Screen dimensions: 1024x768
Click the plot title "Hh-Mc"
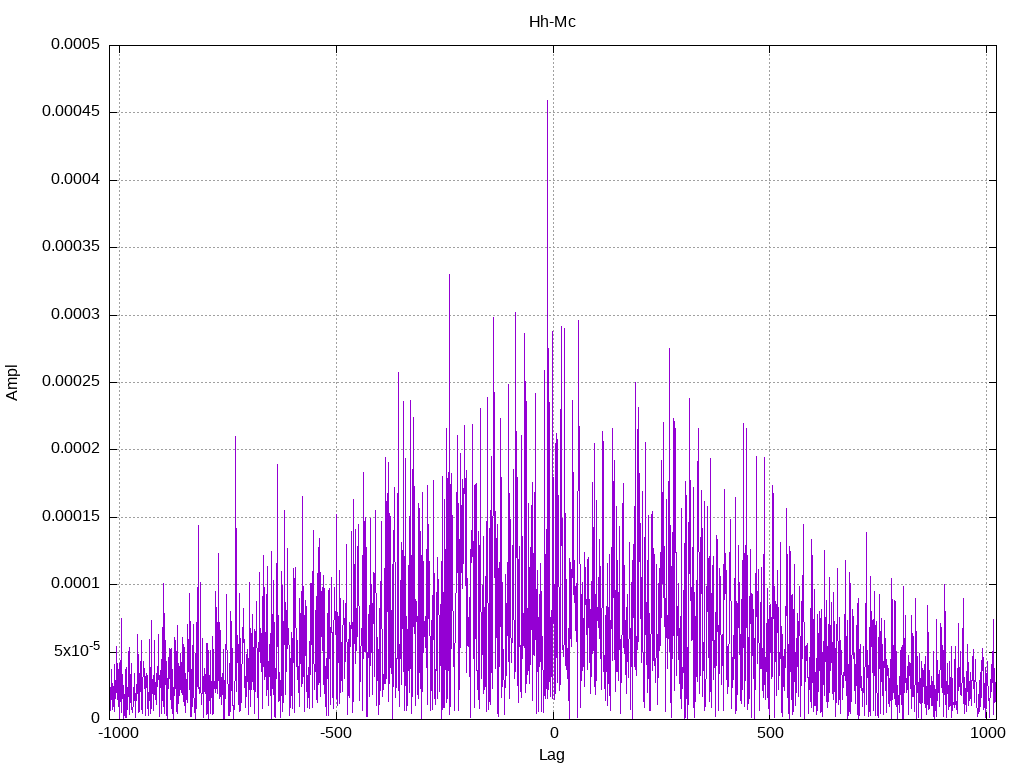(x=552, y=22)
